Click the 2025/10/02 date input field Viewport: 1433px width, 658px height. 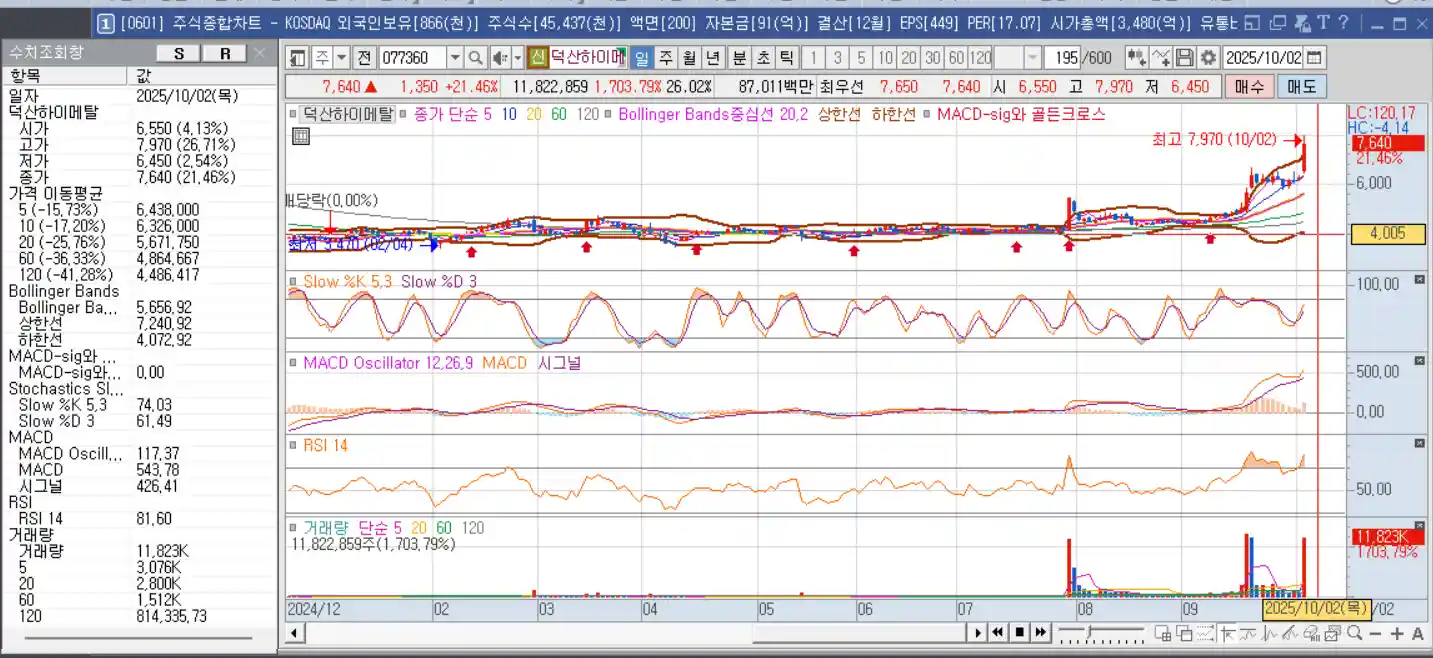click(1264, 58)
